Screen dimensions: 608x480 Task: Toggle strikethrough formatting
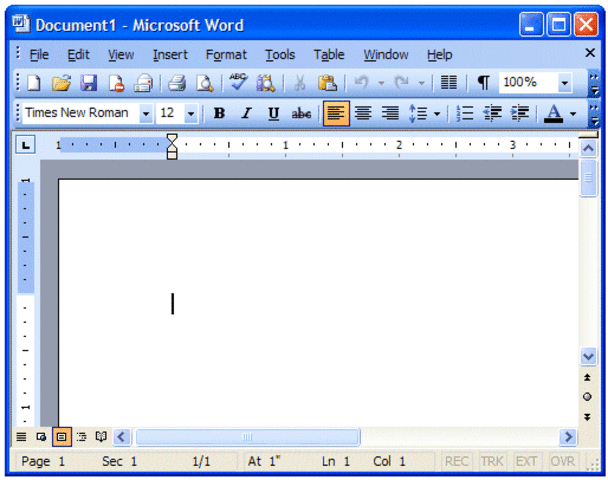pyautogui.click(x=301, y=113)
